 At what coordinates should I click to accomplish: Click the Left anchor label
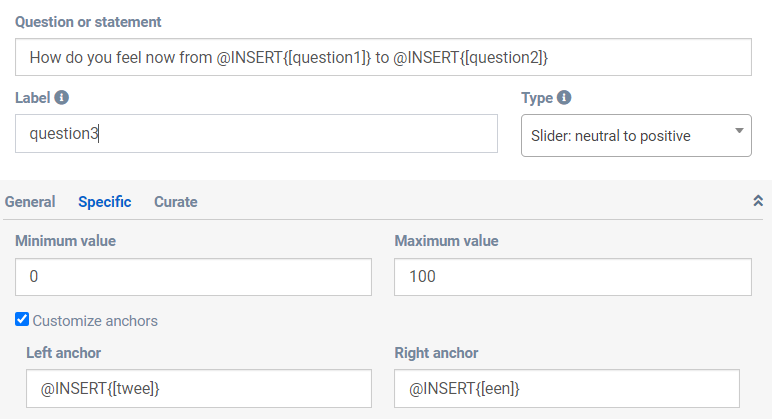(x=63, y=353)
